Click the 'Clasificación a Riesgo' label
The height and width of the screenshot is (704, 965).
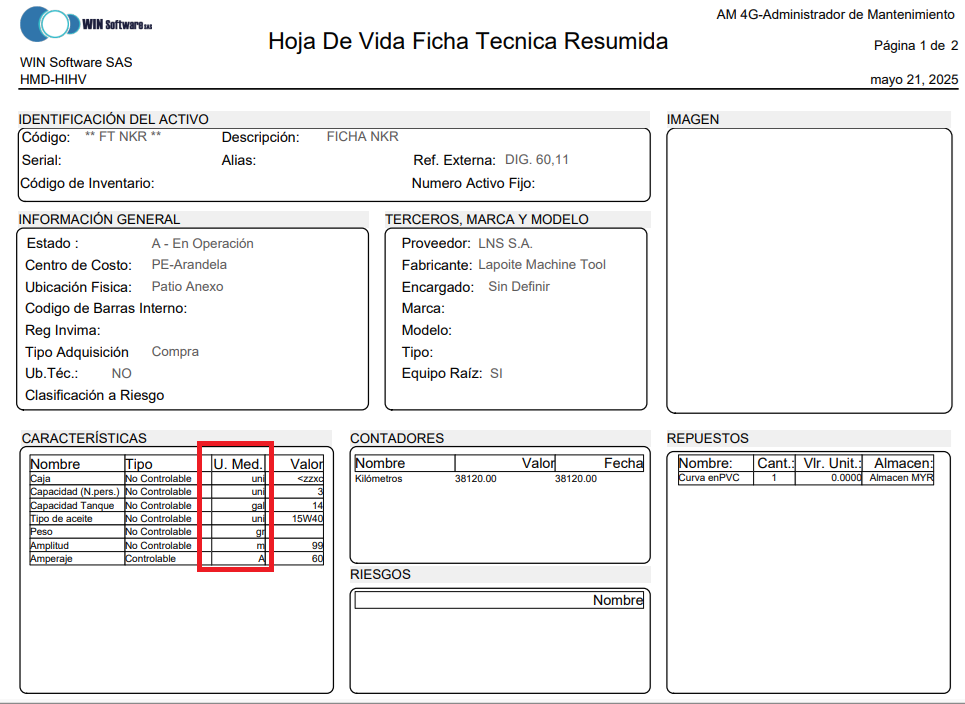95,395
